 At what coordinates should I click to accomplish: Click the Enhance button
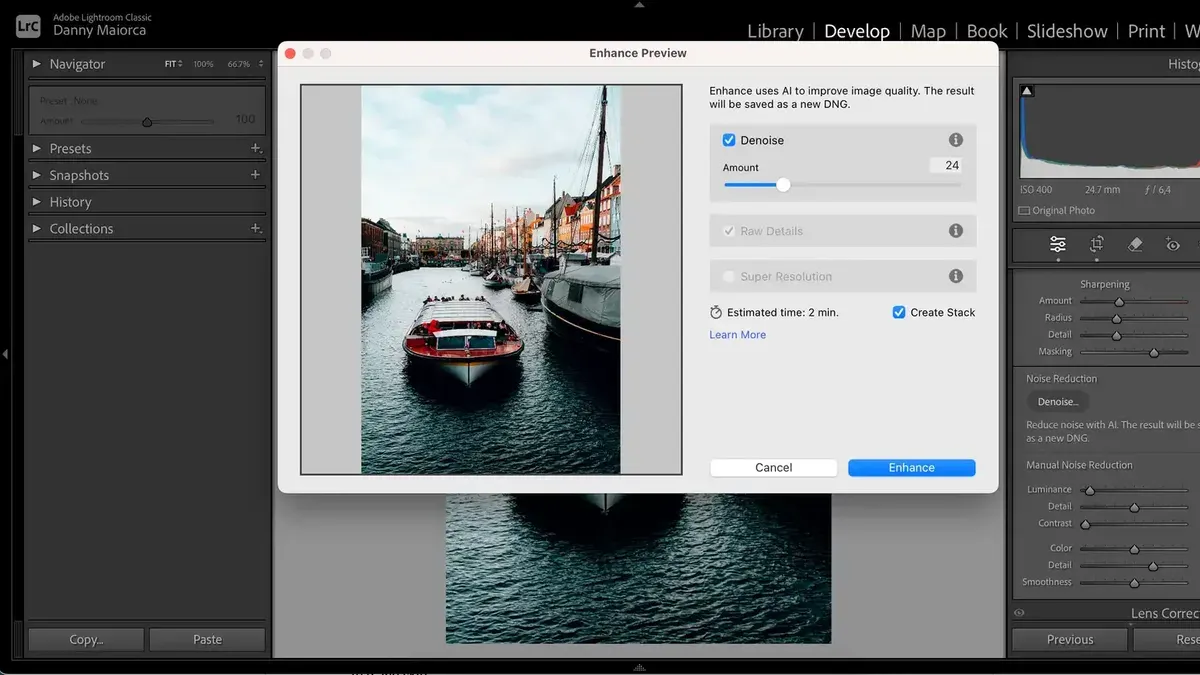(x=911, y=467)
